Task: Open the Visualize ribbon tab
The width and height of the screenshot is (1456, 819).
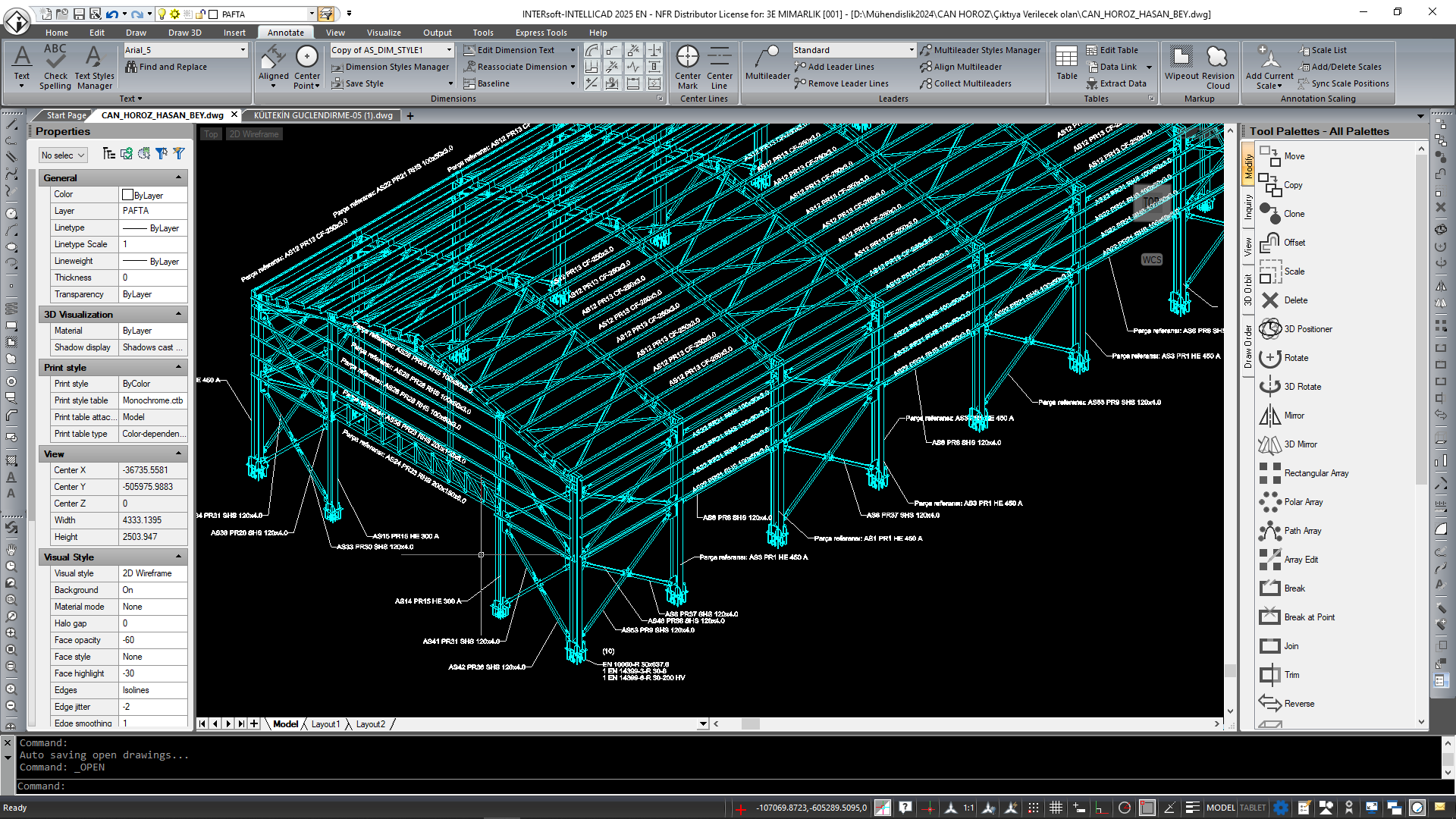Action: pos(384,33)
